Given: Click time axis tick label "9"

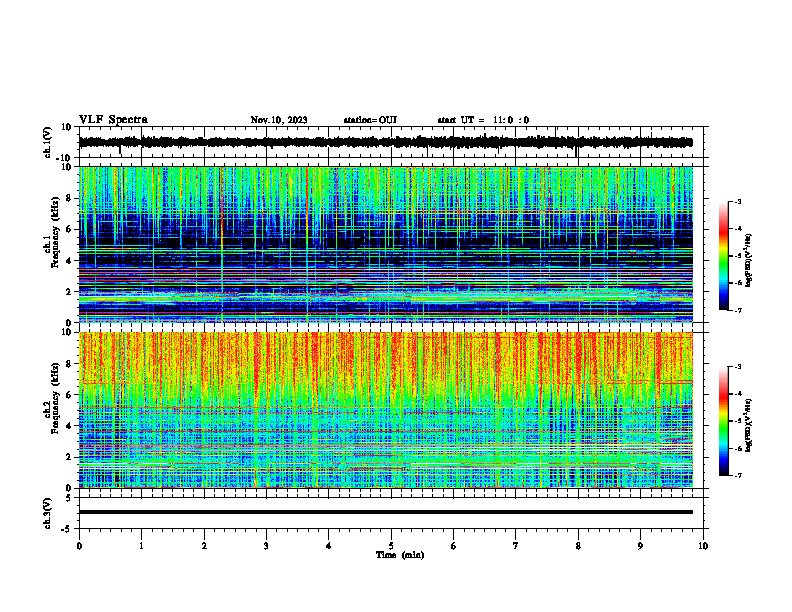Looking at the screenshot, I should click(640, 546).
